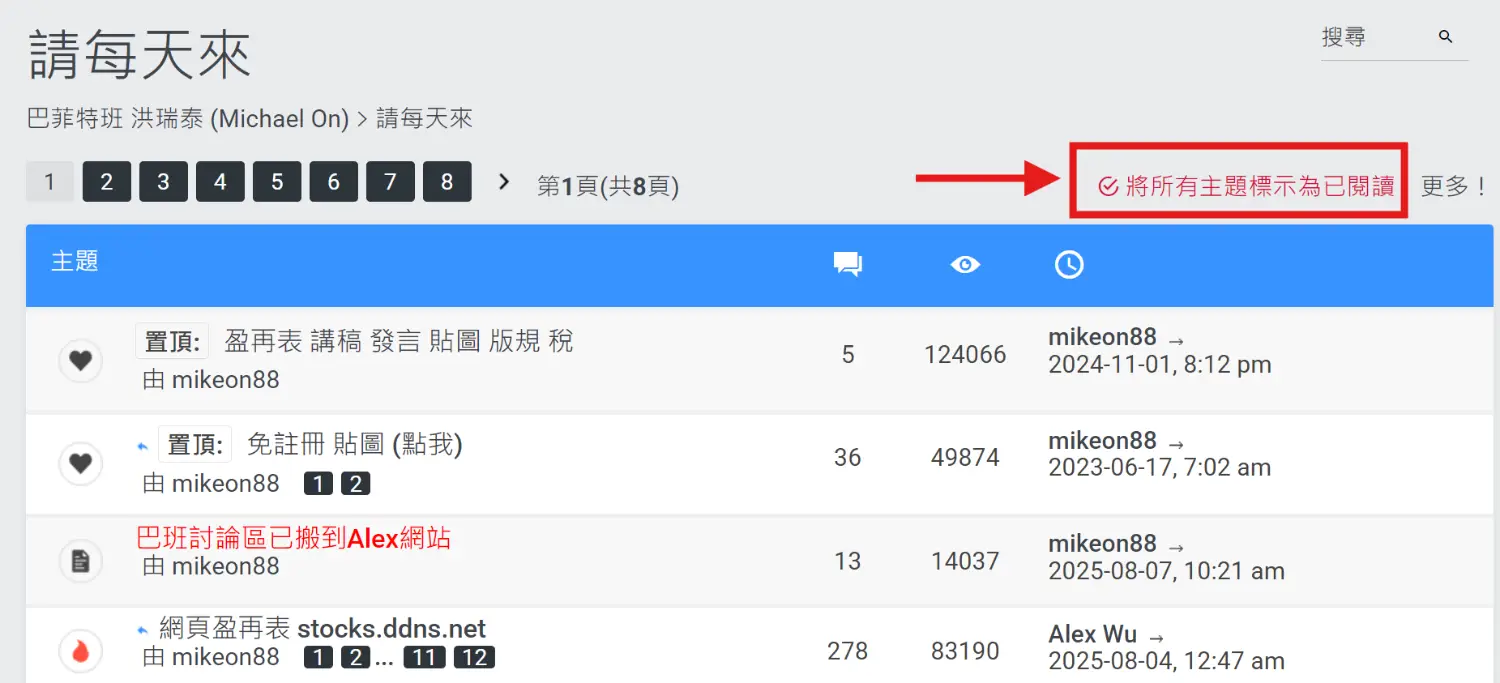Click the last post clock column icon
Image resolution: width=1500 pixels, height=683 pixels.
[1069, 265]
